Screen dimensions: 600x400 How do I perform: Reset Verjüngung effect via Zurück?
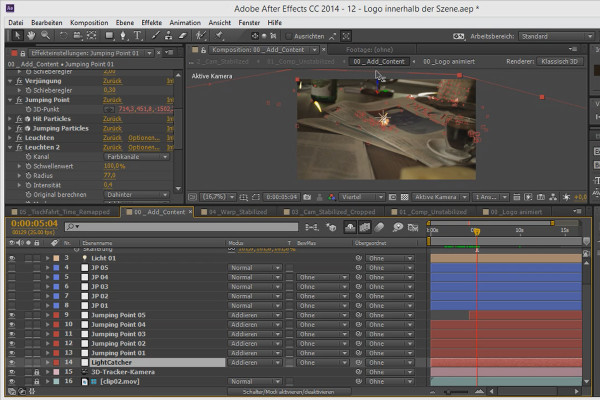tap(112, 81)
